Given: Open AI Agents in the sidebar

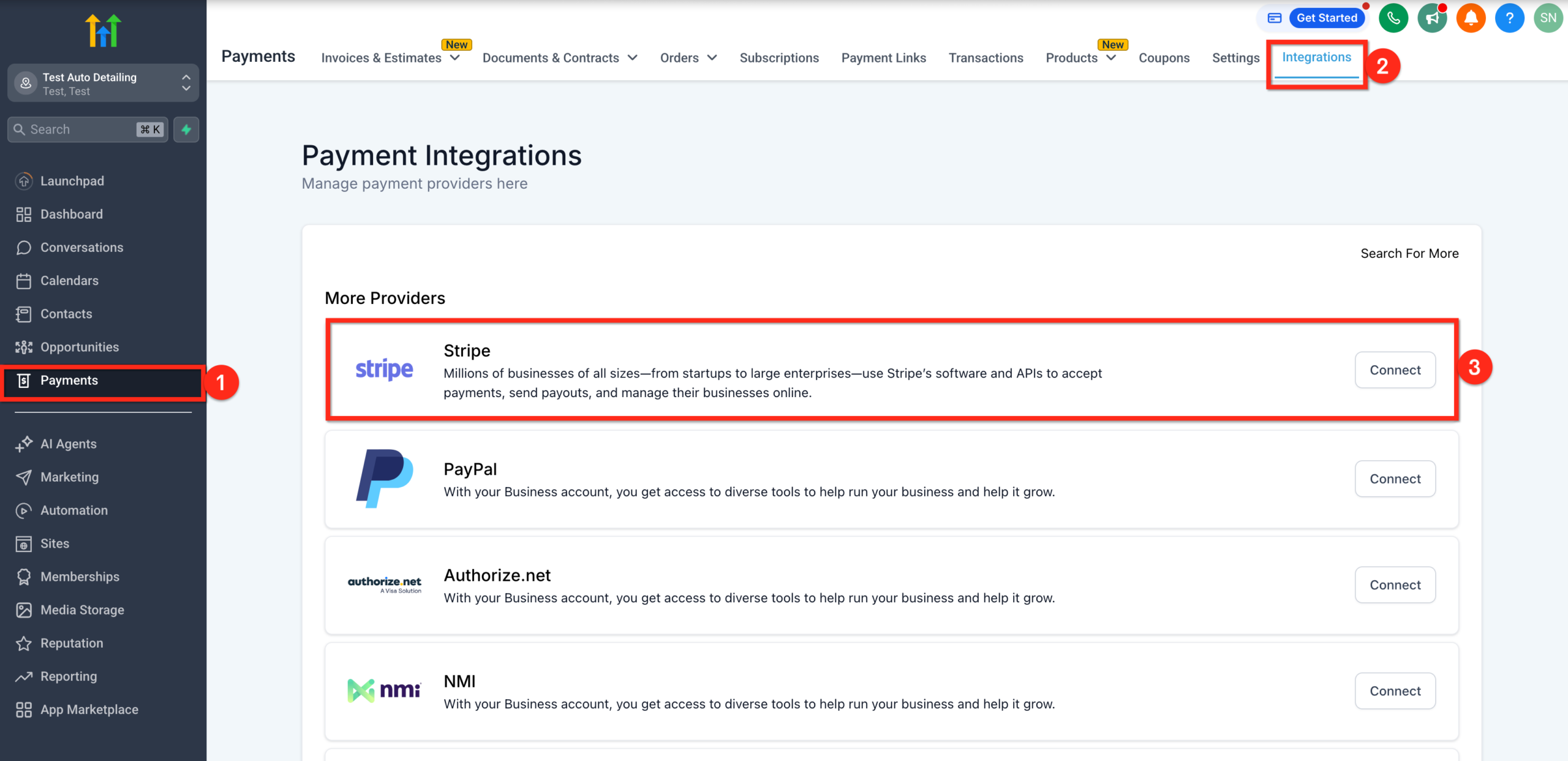Looking at the screenshot, I should pos(68,444).
